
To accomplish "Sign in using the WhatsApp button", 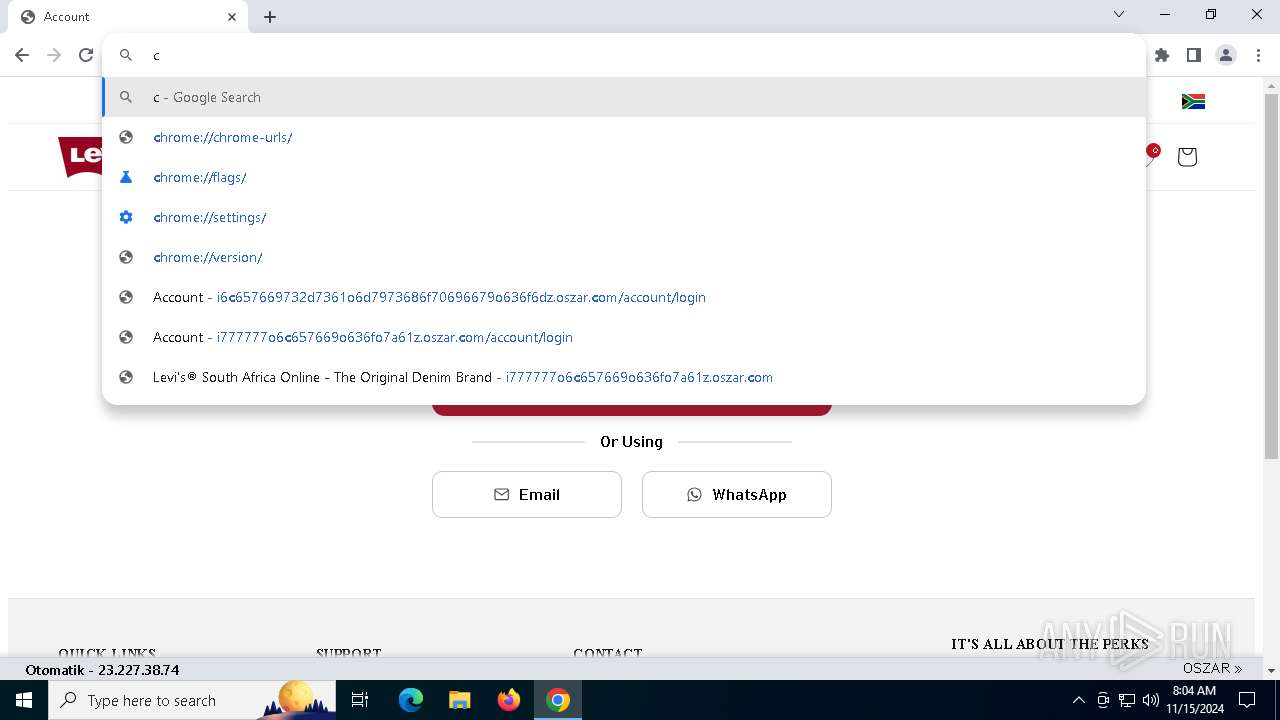I will 737,494.
